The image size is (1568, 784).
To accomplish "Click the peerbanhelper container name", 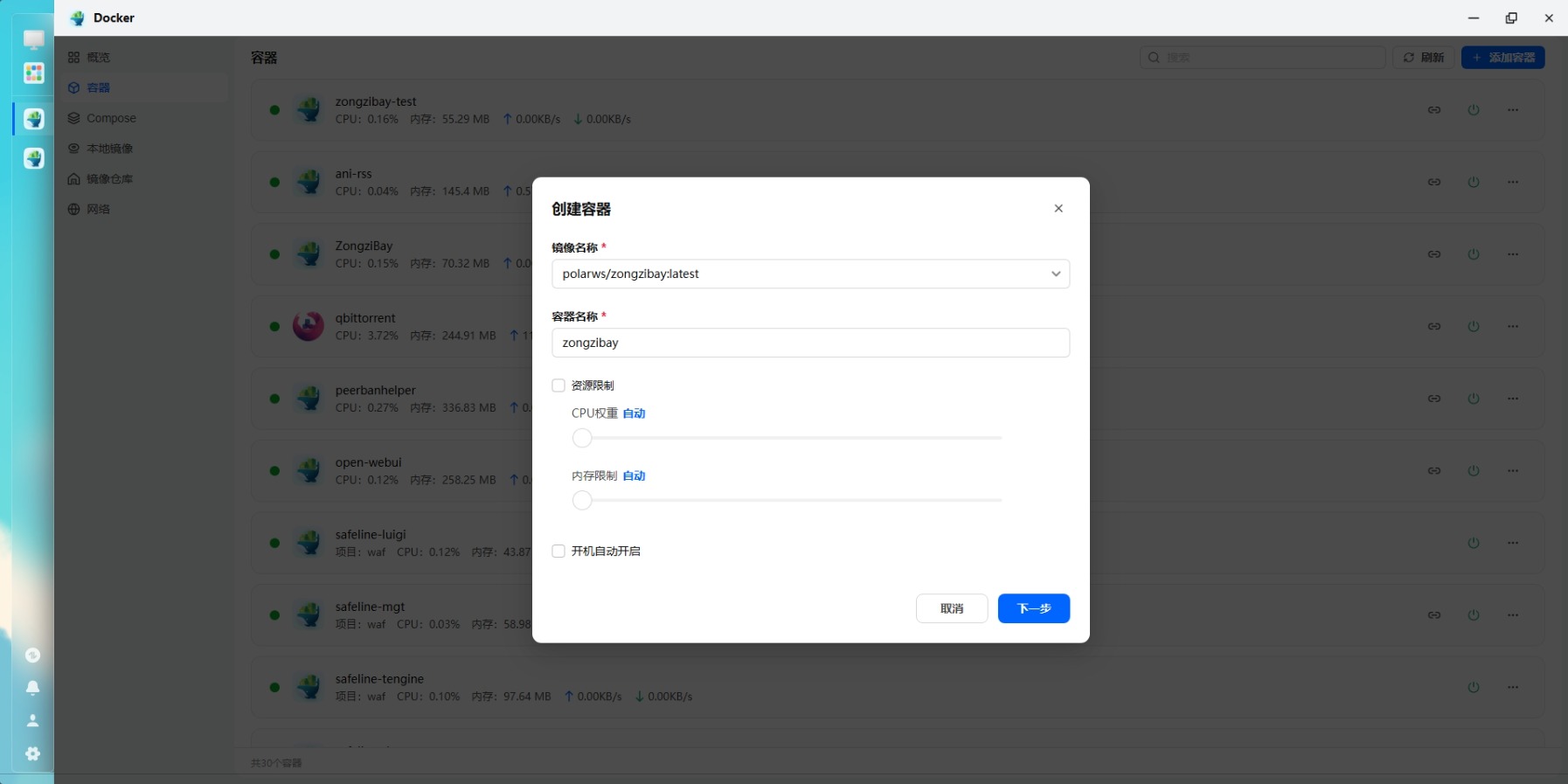I will tap(376, 391).
